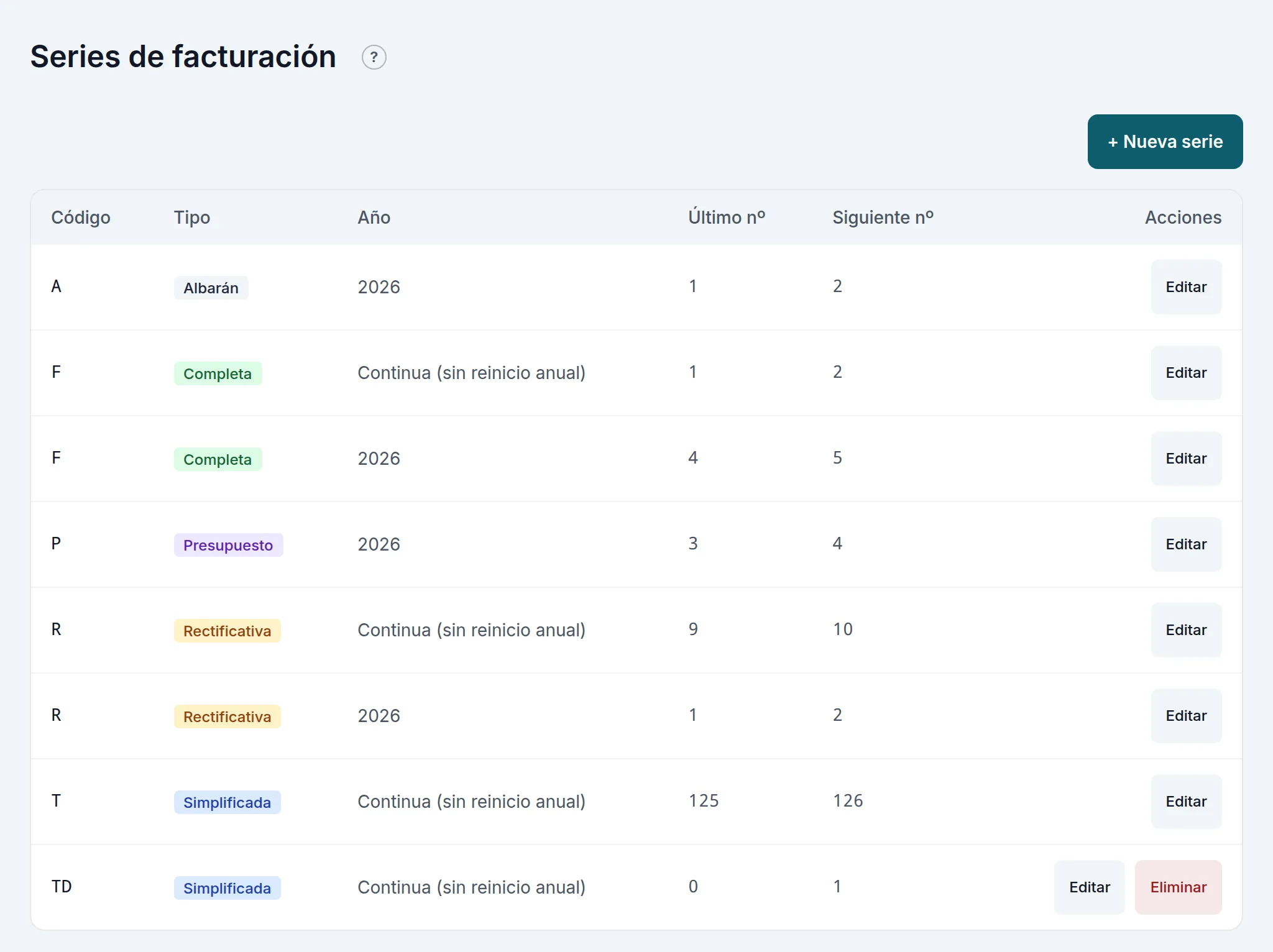Delete the TD series with Eliminar
The image size is (1273, 952).
point(1178,887)
